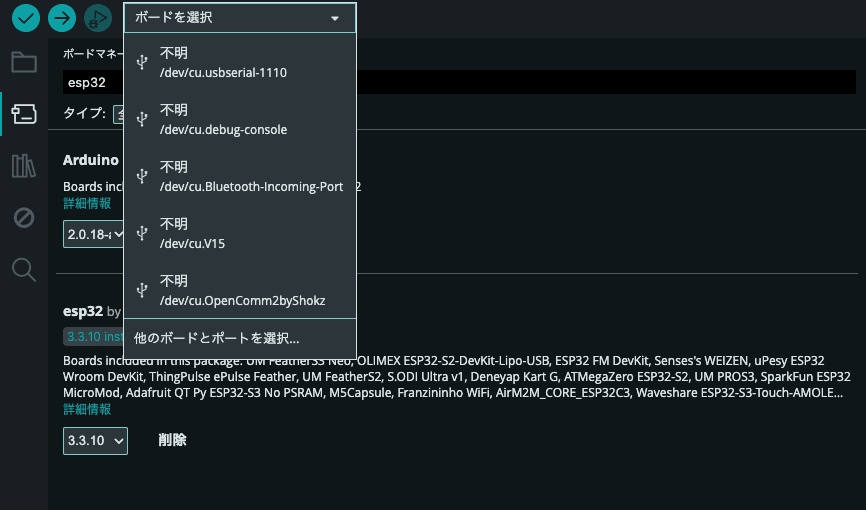
Task: Click USB icon beside /dev/cu.V15
Action: point(142,233)
